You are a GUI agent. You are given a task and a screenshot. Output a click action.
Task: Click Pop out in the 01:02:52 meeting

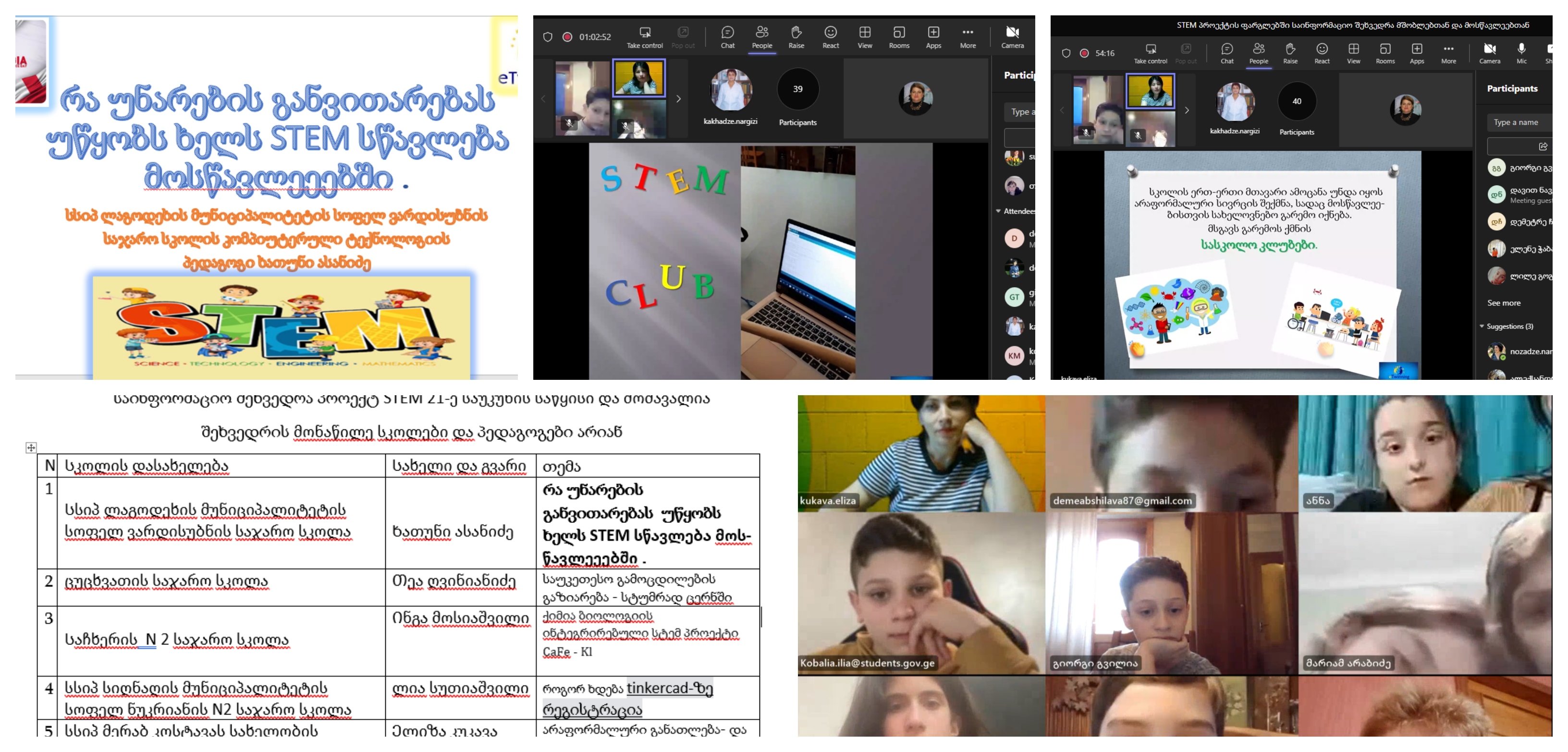point(683,37)
